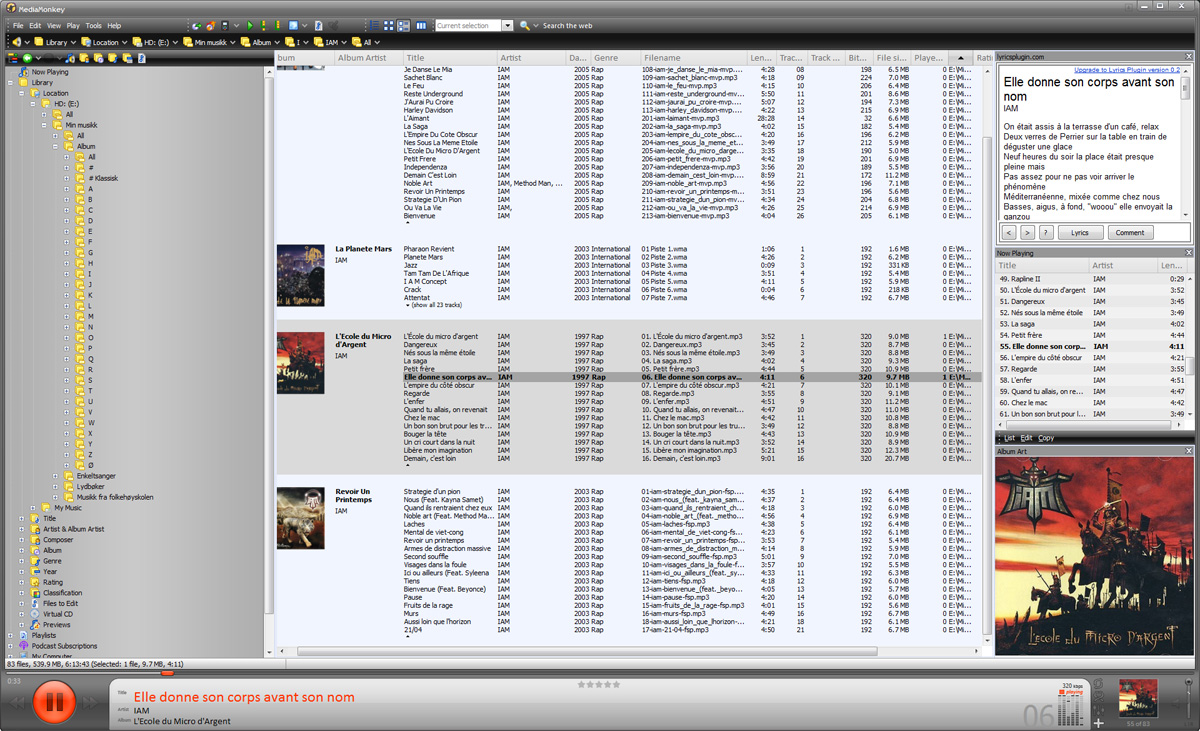Switch to the detailed list view icon

374,26
